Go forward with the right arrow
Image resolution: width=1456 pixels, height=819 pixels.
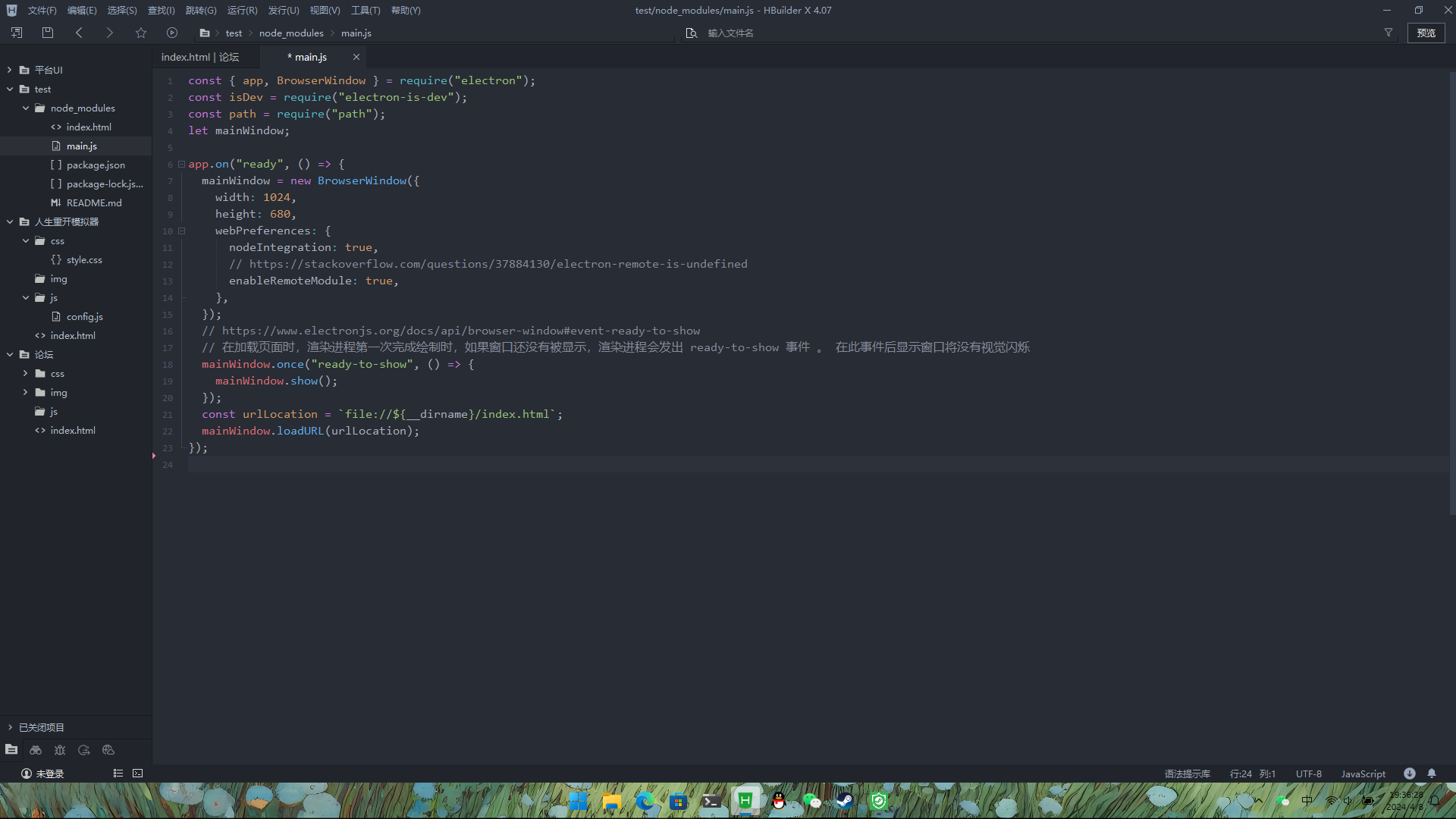pos(109,33)
